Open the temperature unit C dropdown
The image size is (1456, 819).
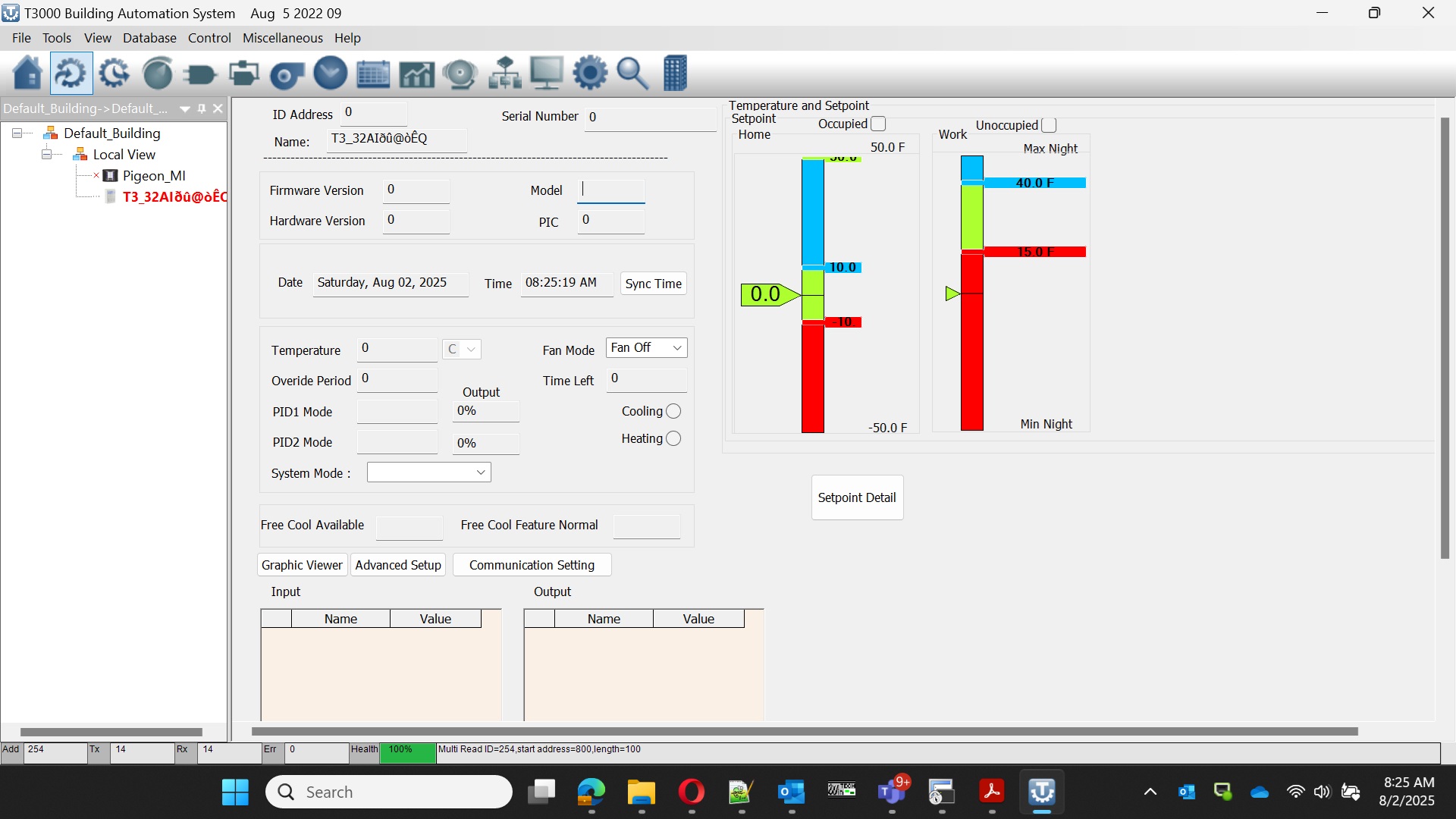pos(462,349)
